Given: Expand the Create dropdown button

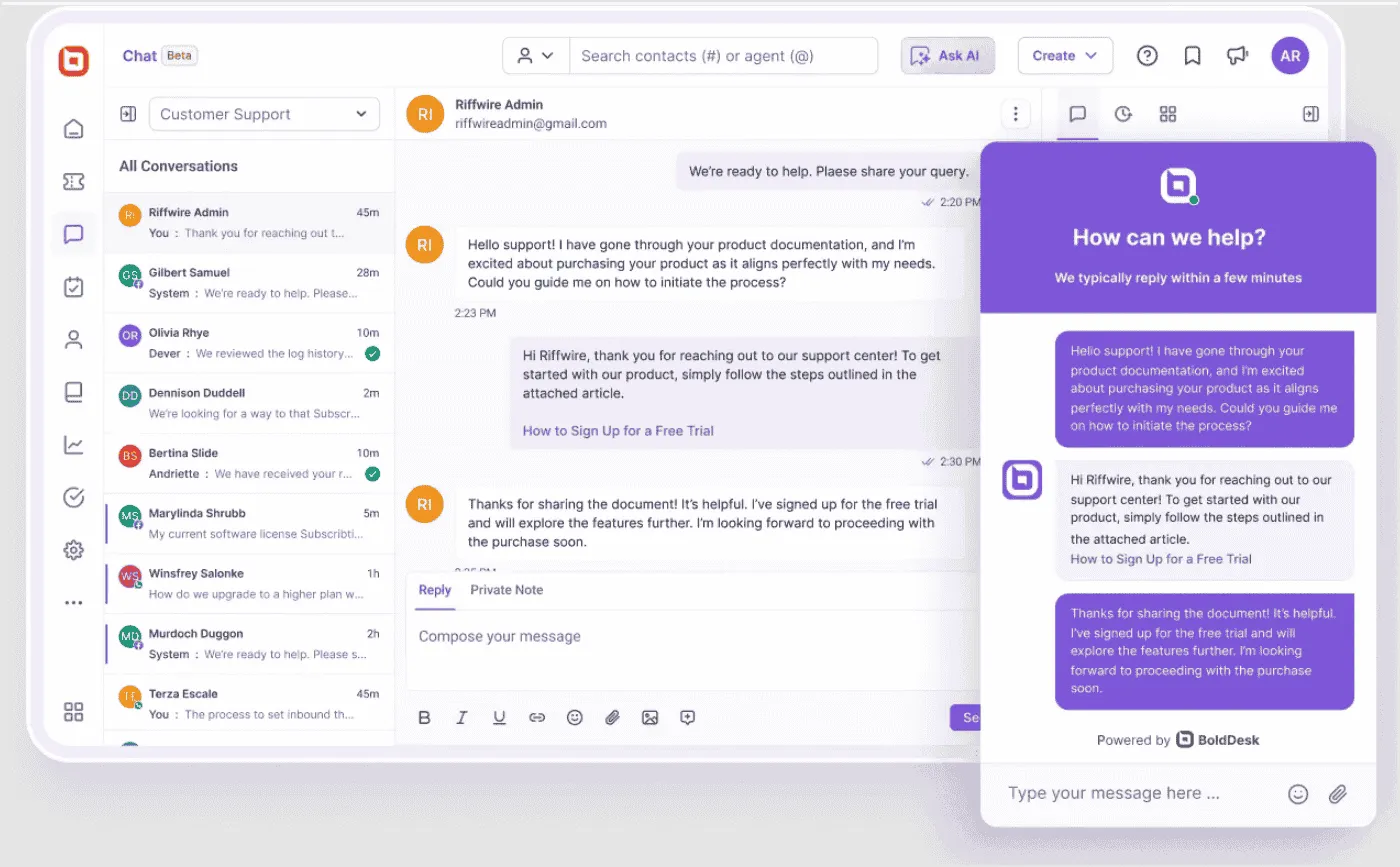Looking at the screenshot, I should [x=1065, y=56].
